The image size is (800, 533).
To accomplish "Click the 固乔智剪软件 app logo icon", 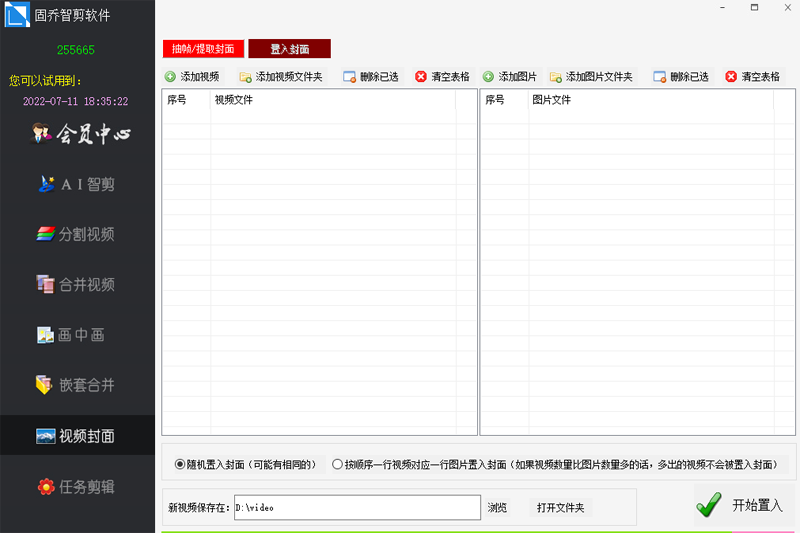I will coord(17,14).
